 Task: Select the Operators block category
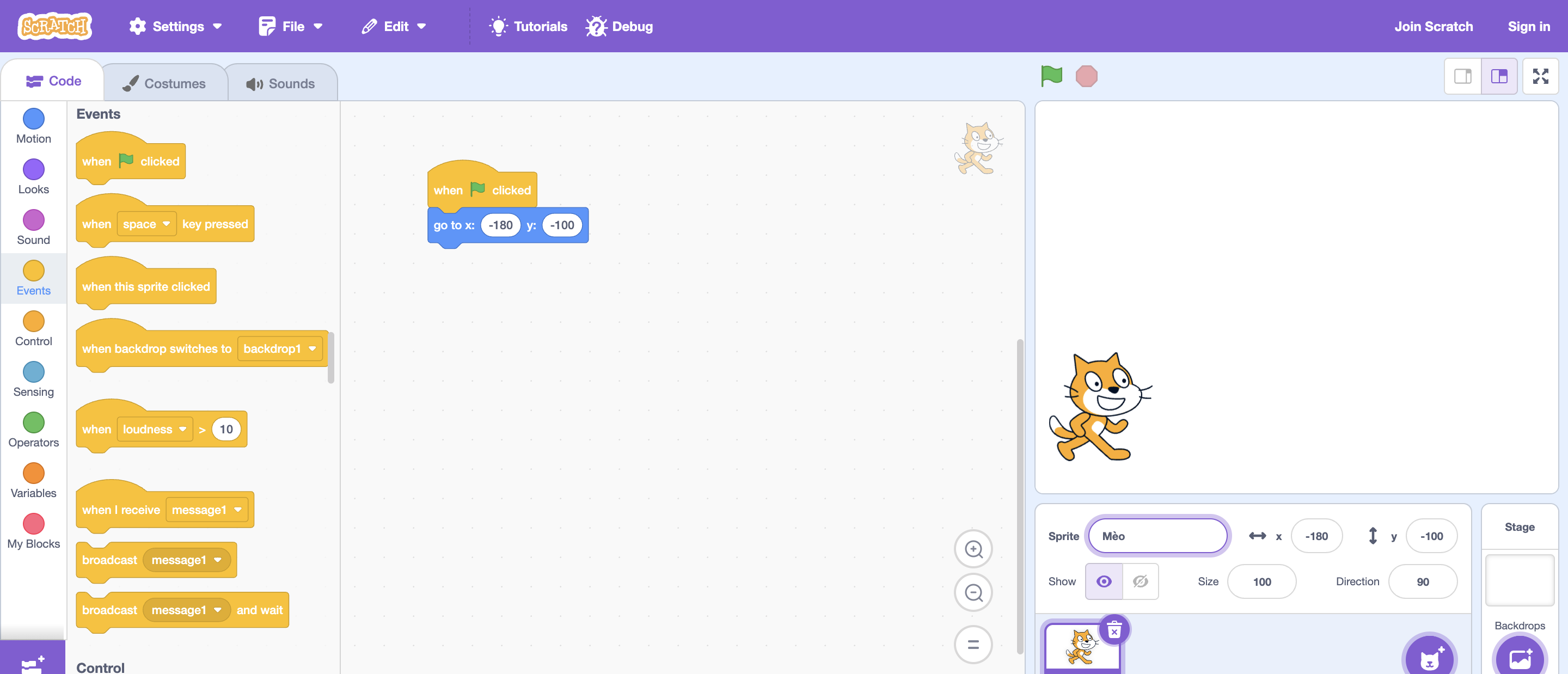pyautogui.click(x=33, y=430)
